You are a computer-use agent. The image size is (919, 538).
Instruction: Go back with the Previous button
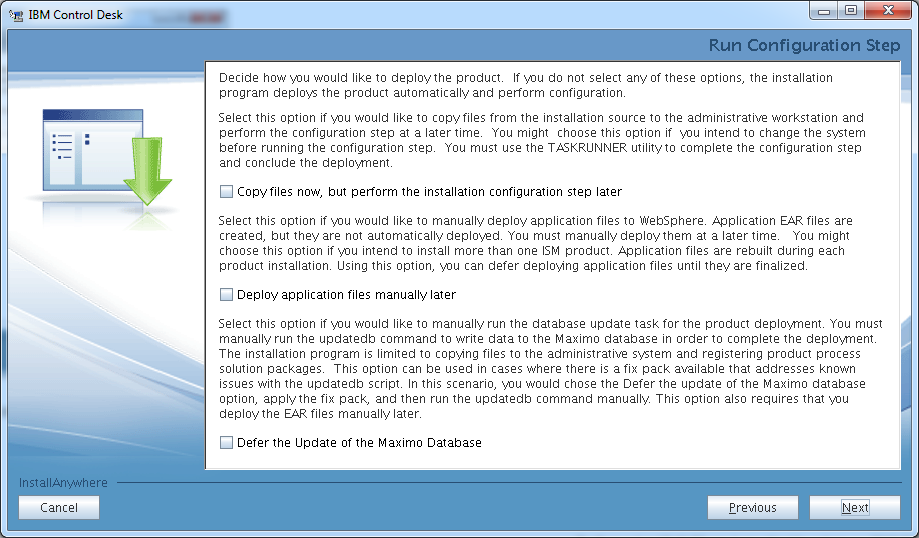point(753,508)
